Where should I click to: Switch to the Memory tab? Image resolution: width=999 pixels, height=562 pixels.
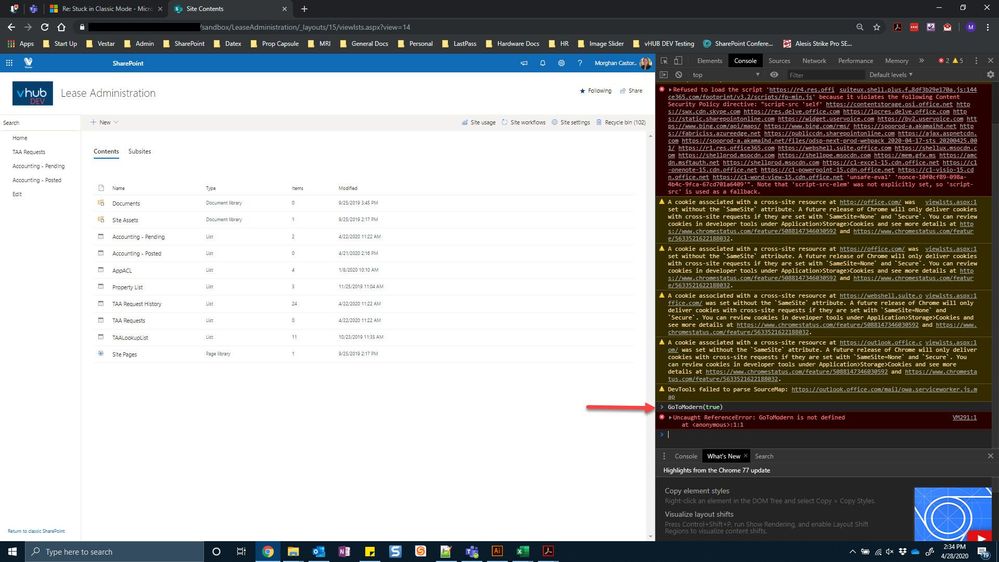click(896, 61)
